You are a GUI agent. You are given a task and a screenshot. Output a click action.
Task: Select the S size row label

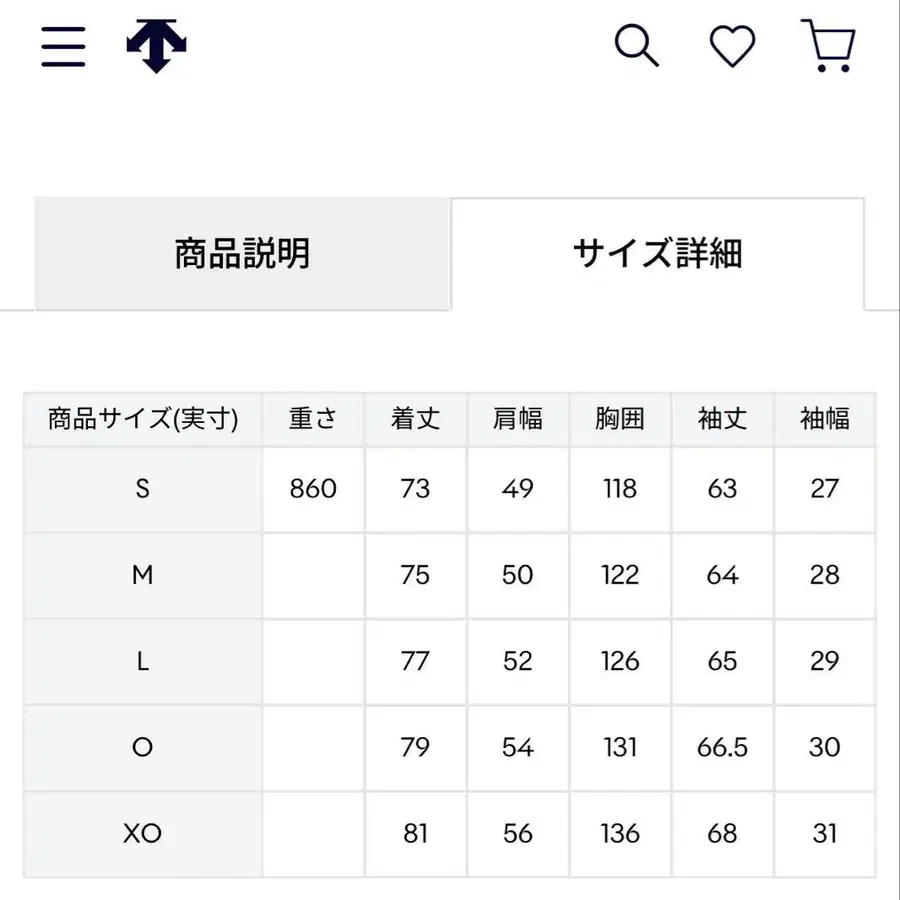click(x=142, y=489)
